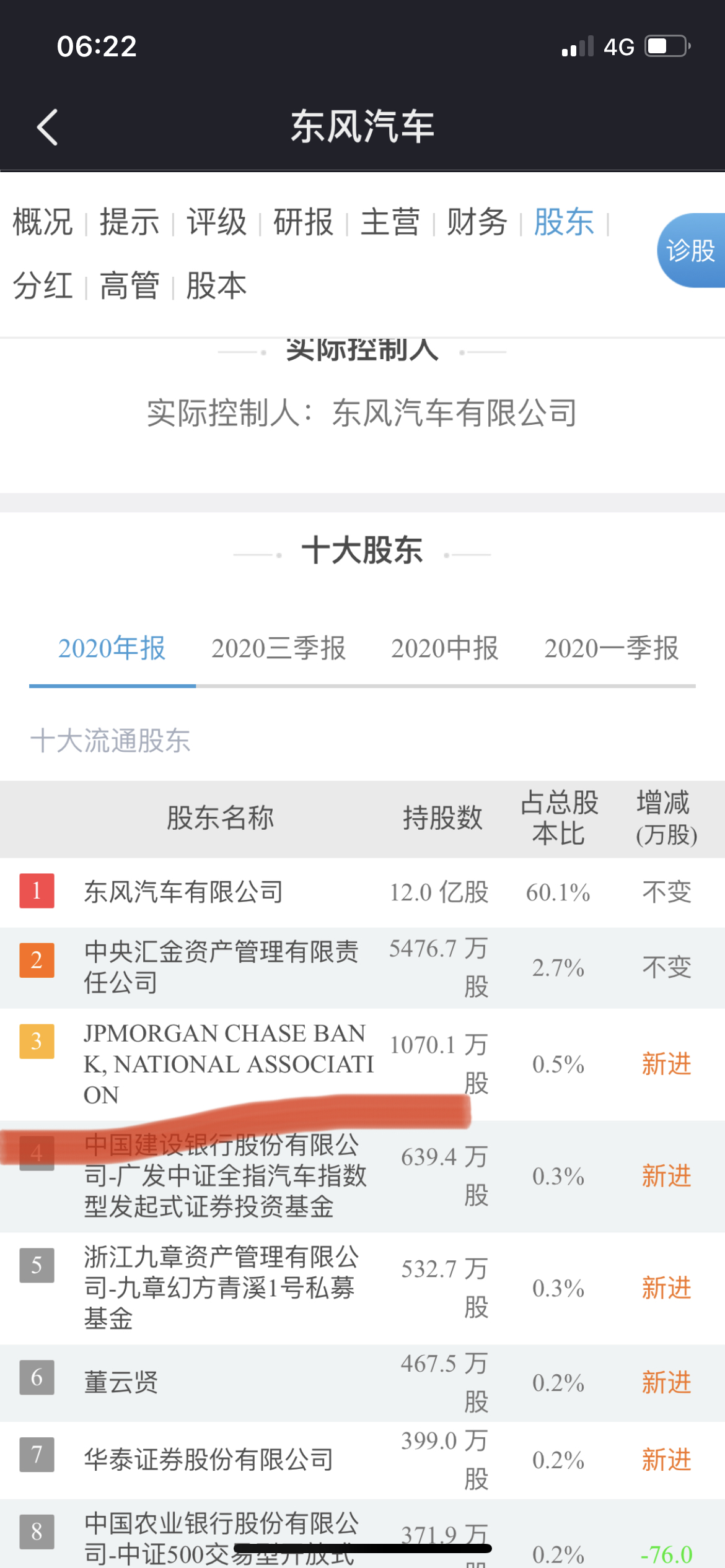Tap the yellow rank 3 badge
The width and height of the screenshot is (725, 1568).
point(37,1041)
